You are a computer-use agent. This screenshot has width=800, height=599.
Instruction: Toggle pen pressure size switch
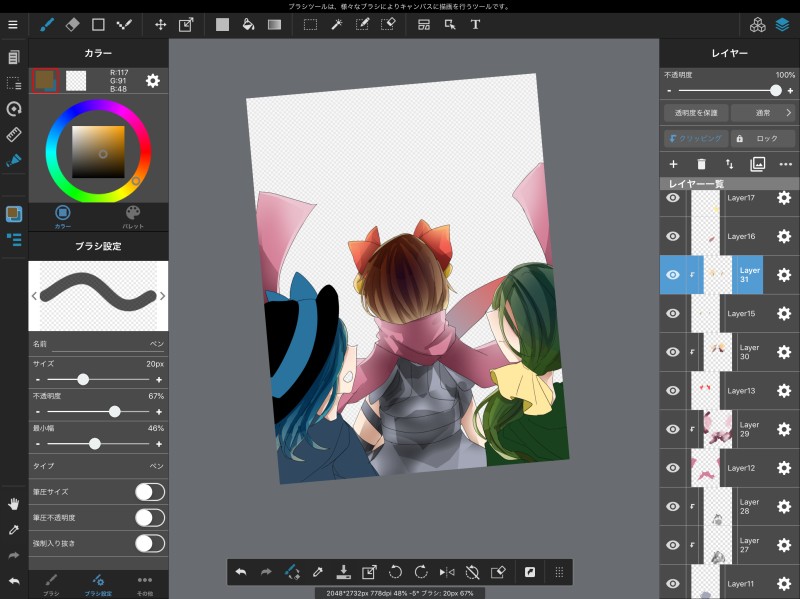[x=150, y=492]
